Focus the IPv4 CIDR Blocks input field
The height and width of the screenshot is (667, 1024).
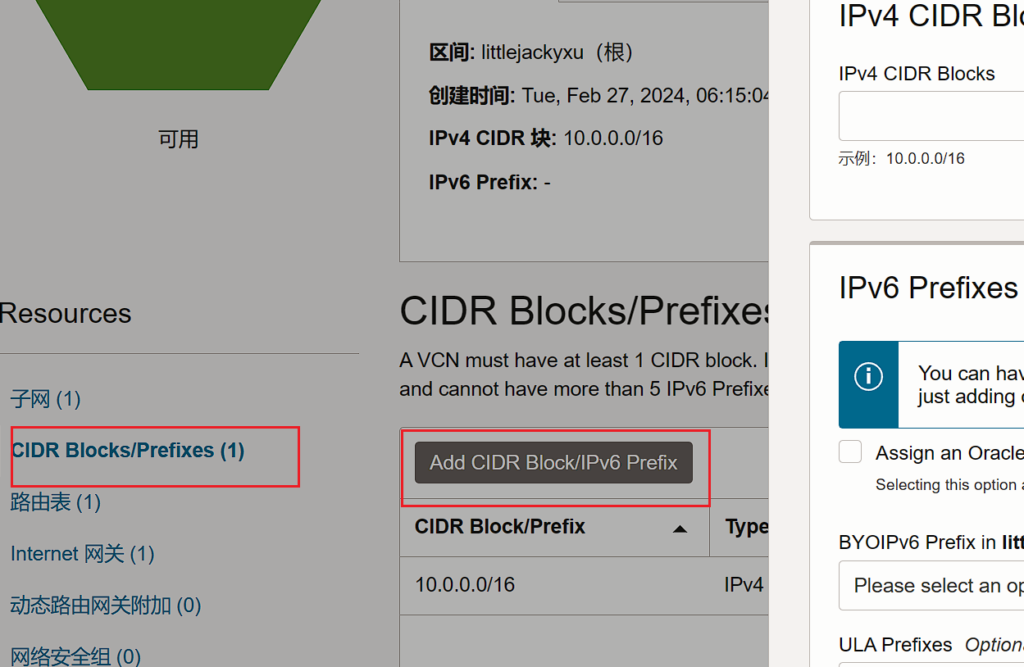point(931,116)
